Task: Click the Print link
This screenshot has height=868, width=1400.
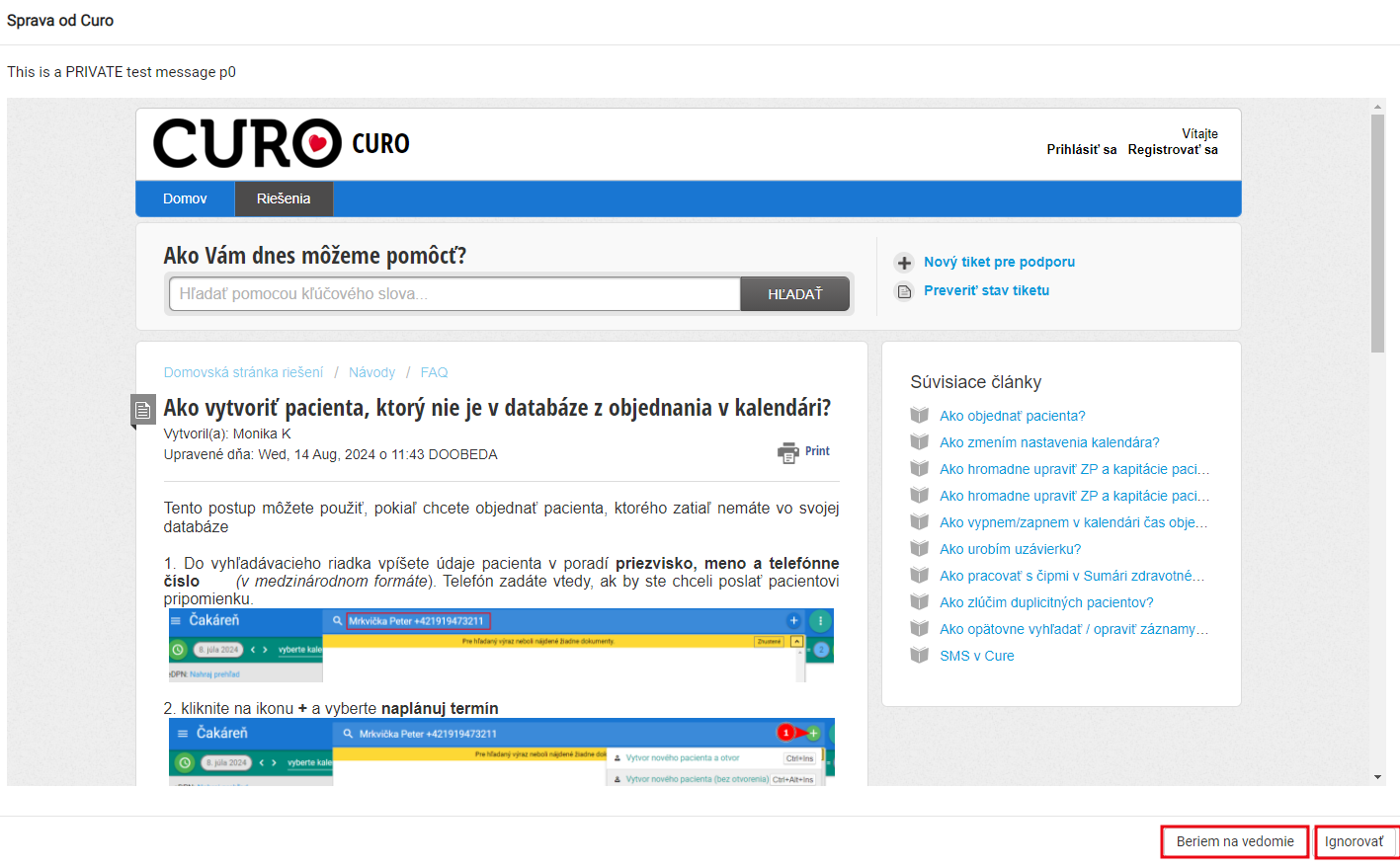Action: pyautogui.click(x=817, y=451)
